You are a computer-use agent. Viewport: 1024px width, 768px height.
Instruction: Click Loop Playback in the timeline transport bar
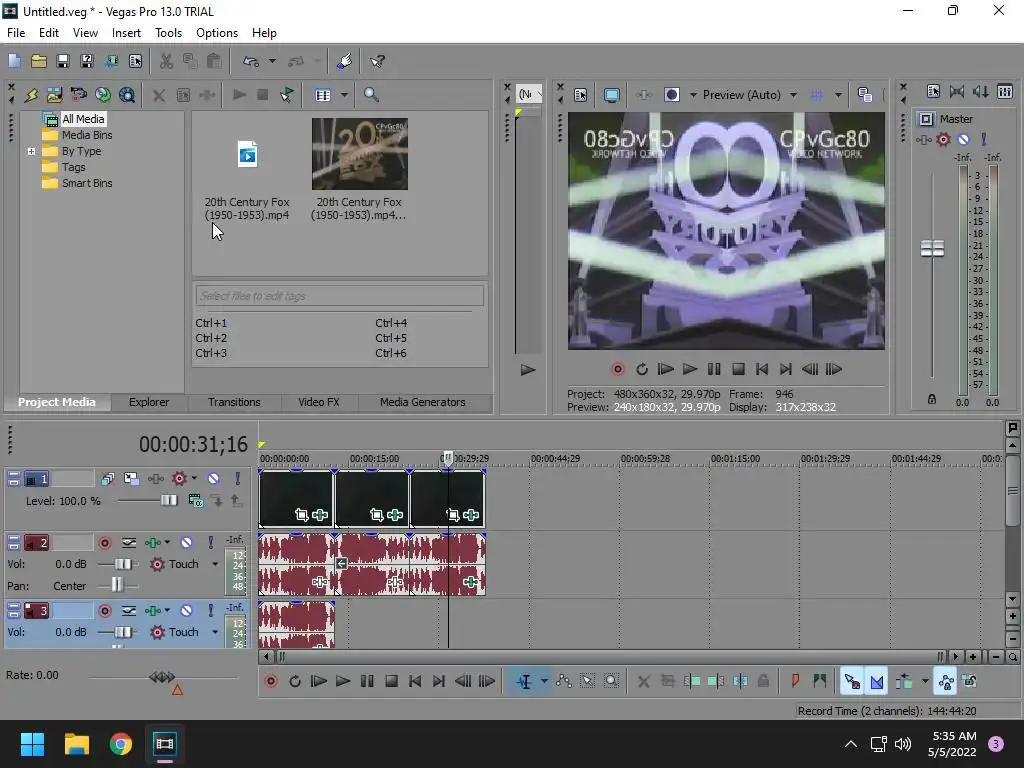coord(295,681)
